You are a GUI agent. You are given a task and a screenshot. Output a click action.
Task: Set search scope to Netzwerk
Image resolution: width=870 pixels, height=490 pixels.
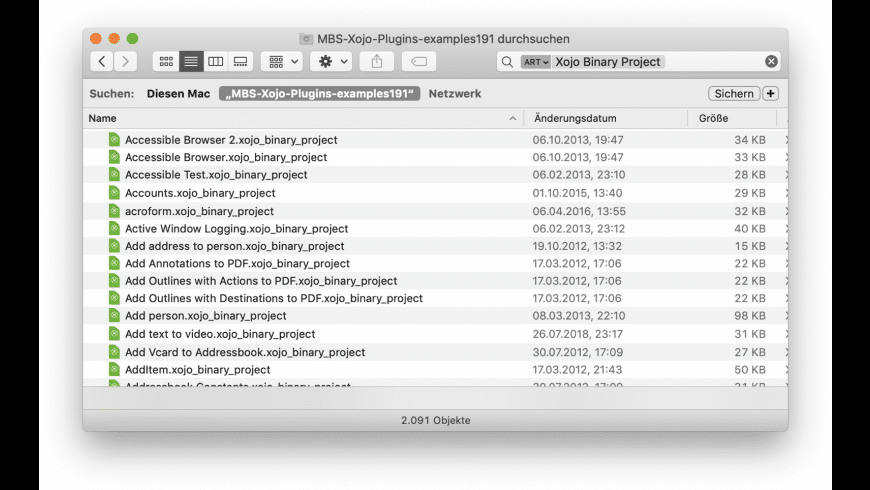(455, 94)
